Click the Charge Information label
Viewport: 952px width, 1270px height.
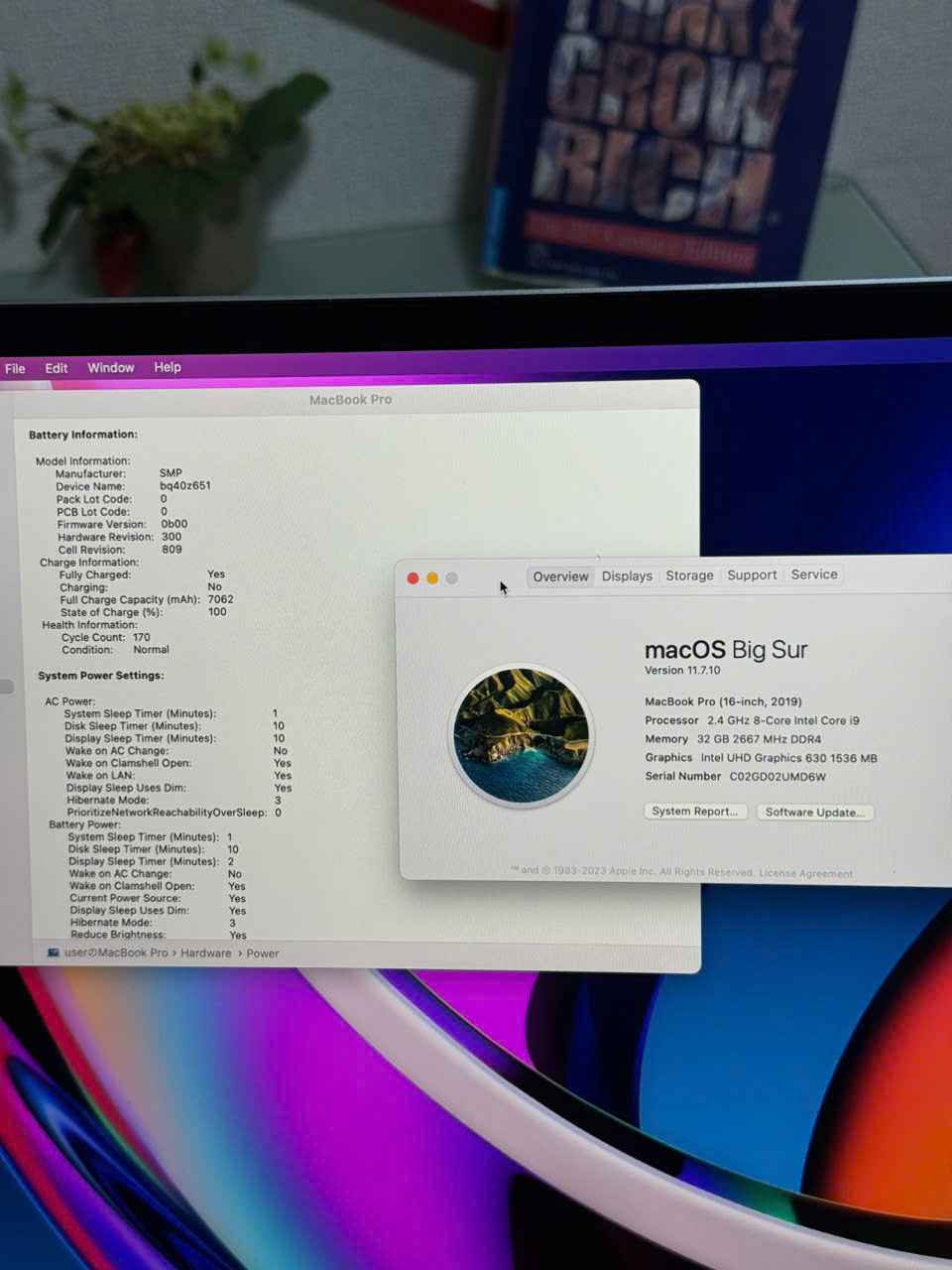89,563
